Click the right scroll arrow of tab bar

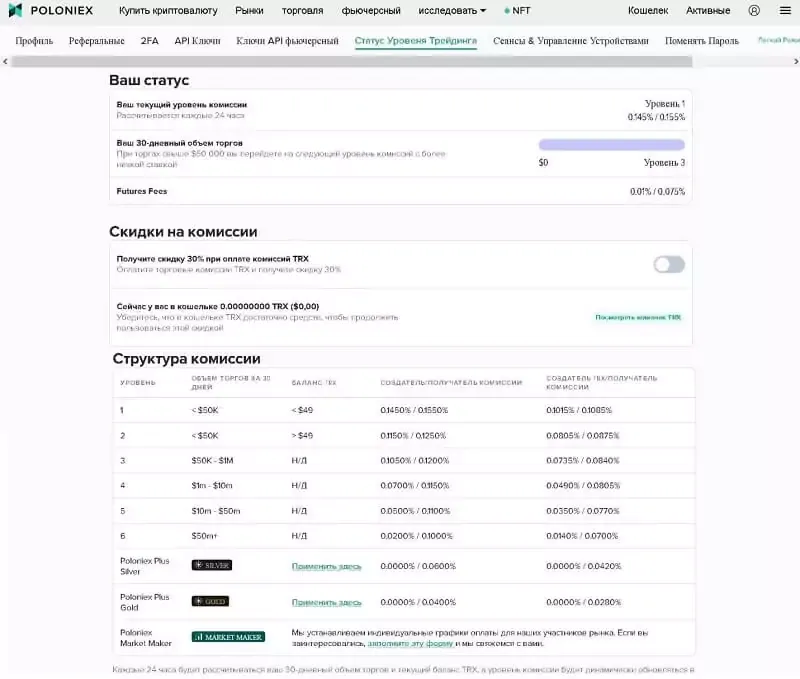pos(795,61)
